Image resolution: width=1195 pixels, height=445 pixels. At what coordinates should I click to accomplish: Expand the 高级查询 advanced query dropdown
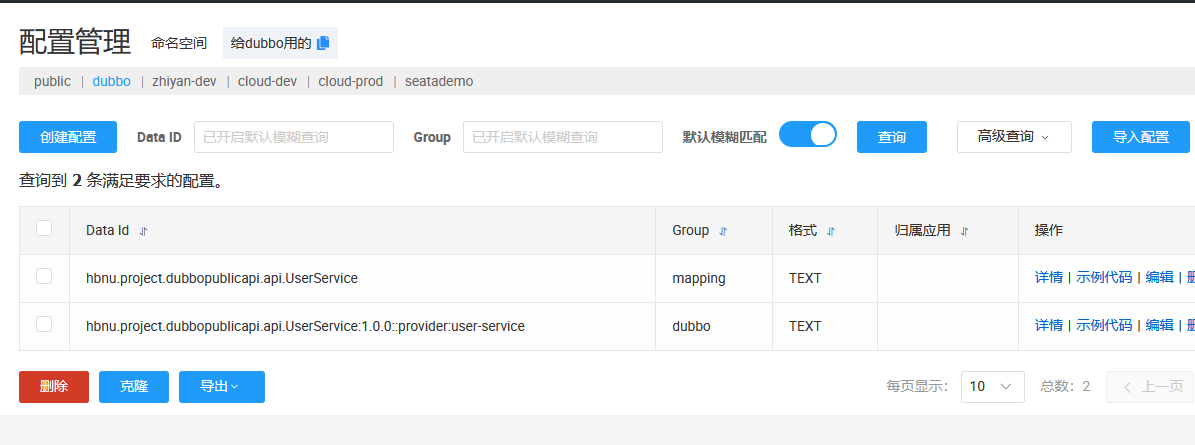1013,137
